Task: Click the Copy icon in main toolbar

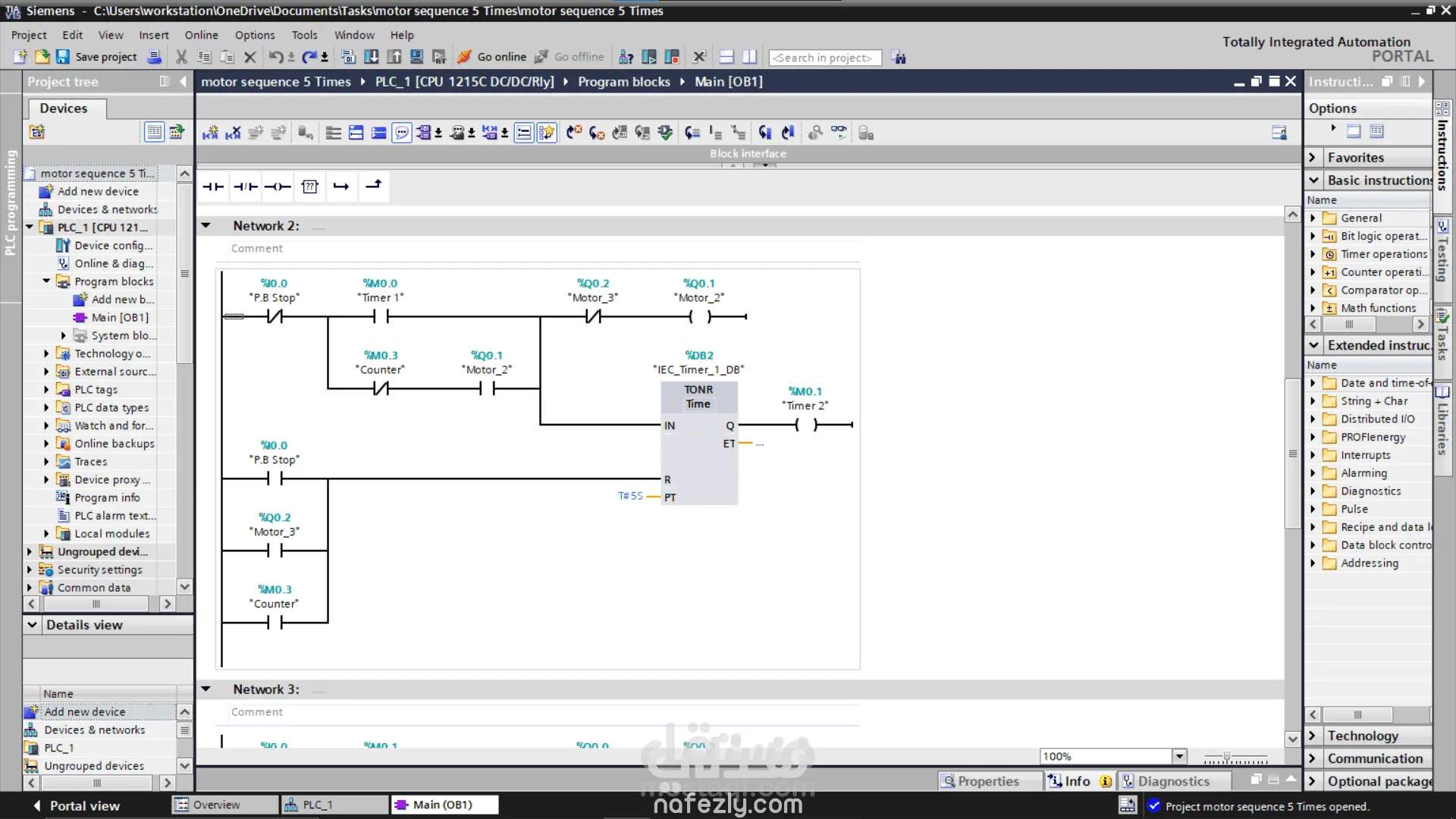Action: click(x=204, y=57)
